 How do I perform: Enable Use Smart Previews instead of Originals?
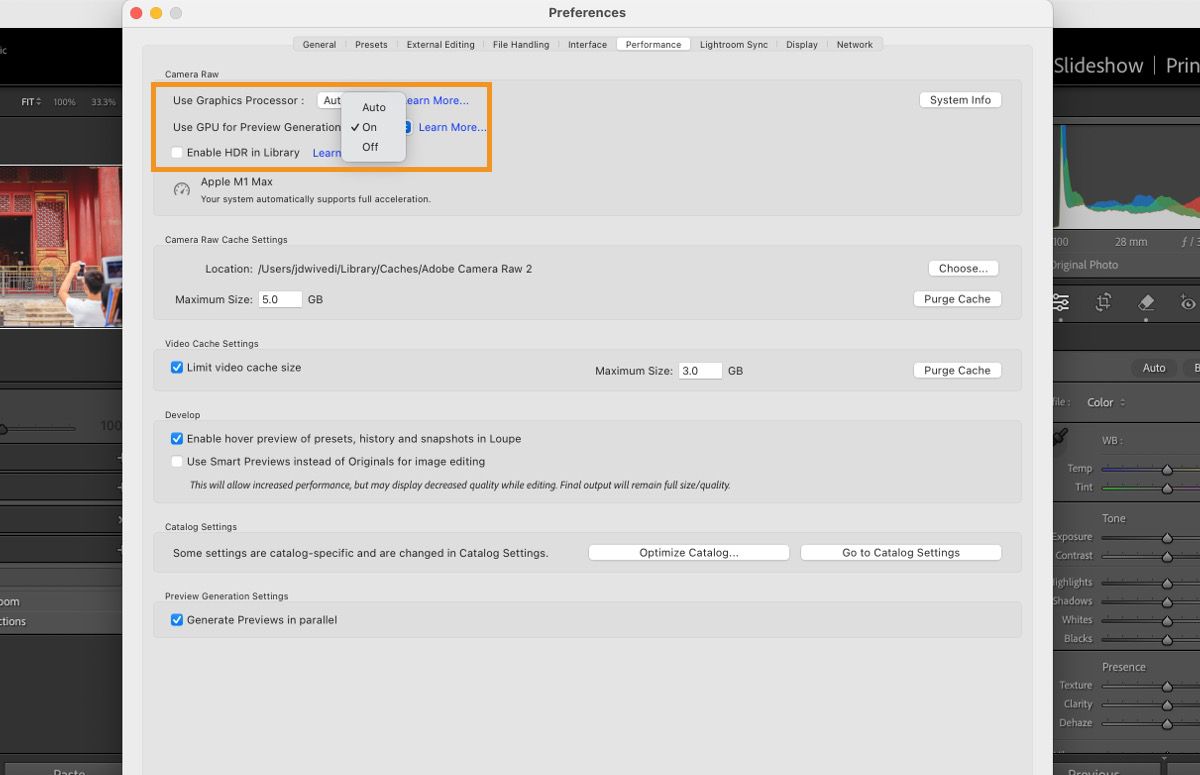(177, 461)
